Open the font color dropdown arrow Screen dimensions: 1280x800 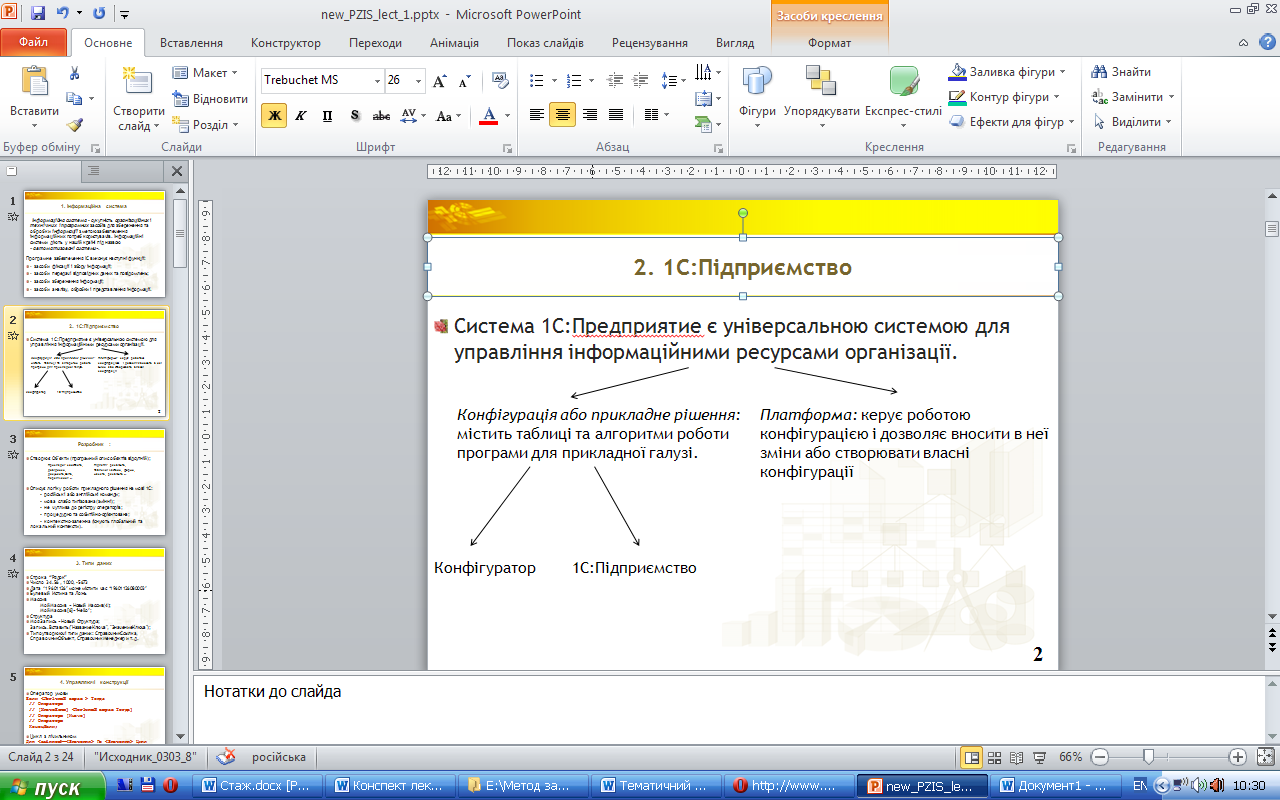point(507,116)
